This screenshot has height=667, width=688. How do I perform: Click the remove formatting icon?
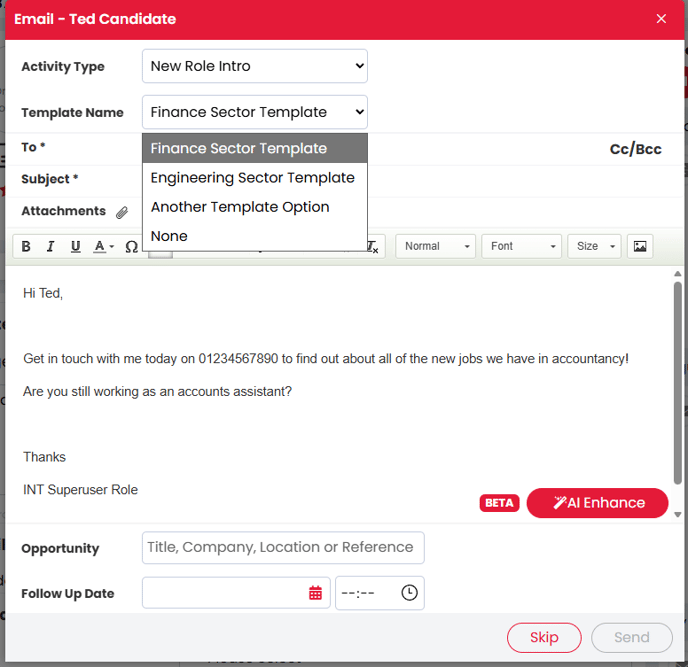click(x=374, y=246)
